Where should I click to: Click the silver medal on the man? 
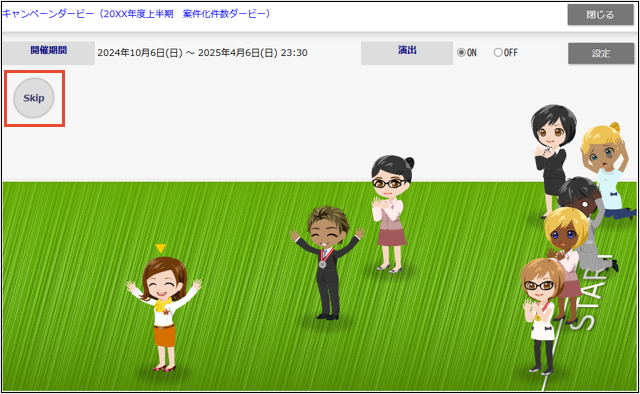click(x=322, y=264)
